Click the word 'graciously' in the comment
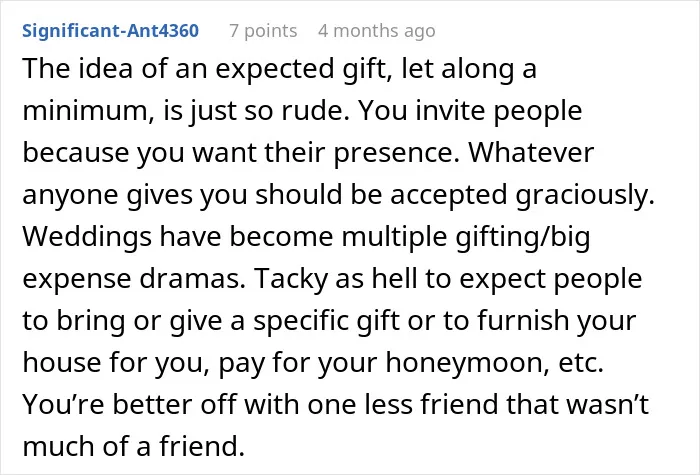700x475 pixels. click(x=584, y=195)
